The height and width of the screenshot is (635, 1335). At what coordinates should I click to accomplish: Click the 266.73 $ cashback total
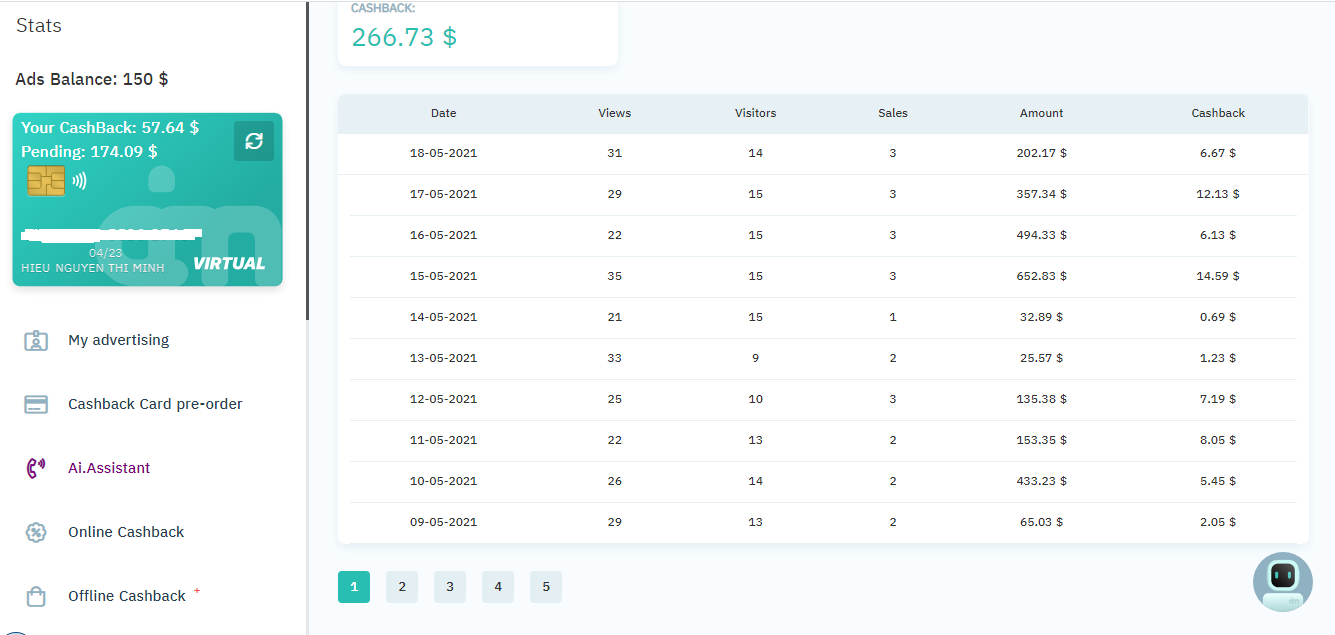tap(404, 37)
